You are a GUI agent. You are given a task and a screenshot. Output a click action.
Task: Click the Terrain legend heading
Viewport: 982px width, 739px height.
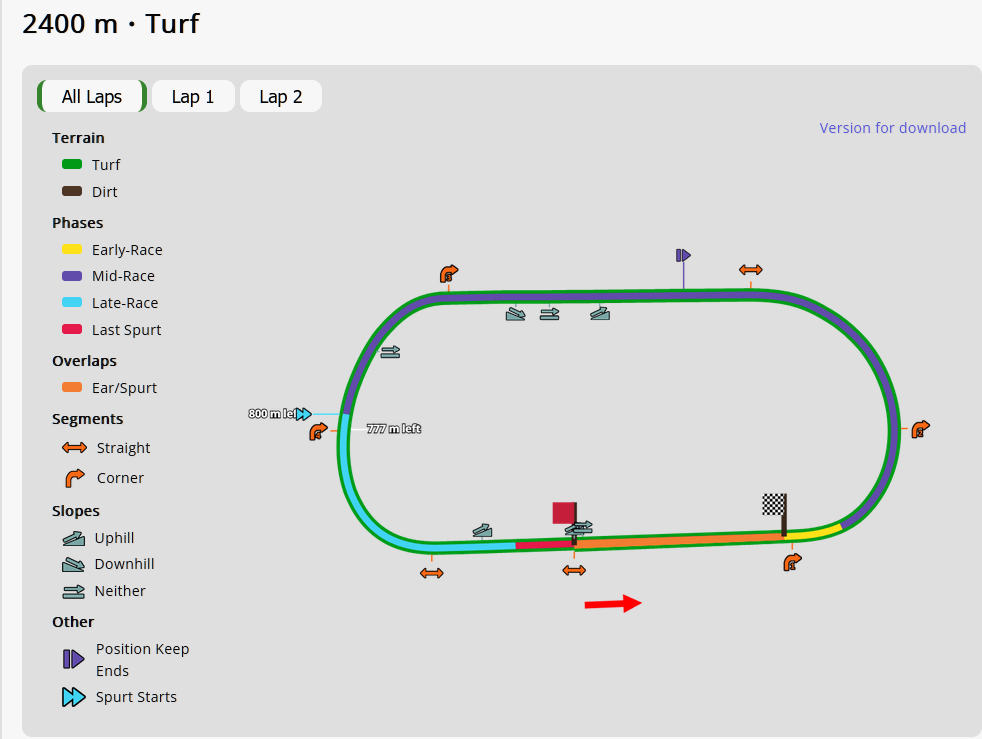point(78,138)
